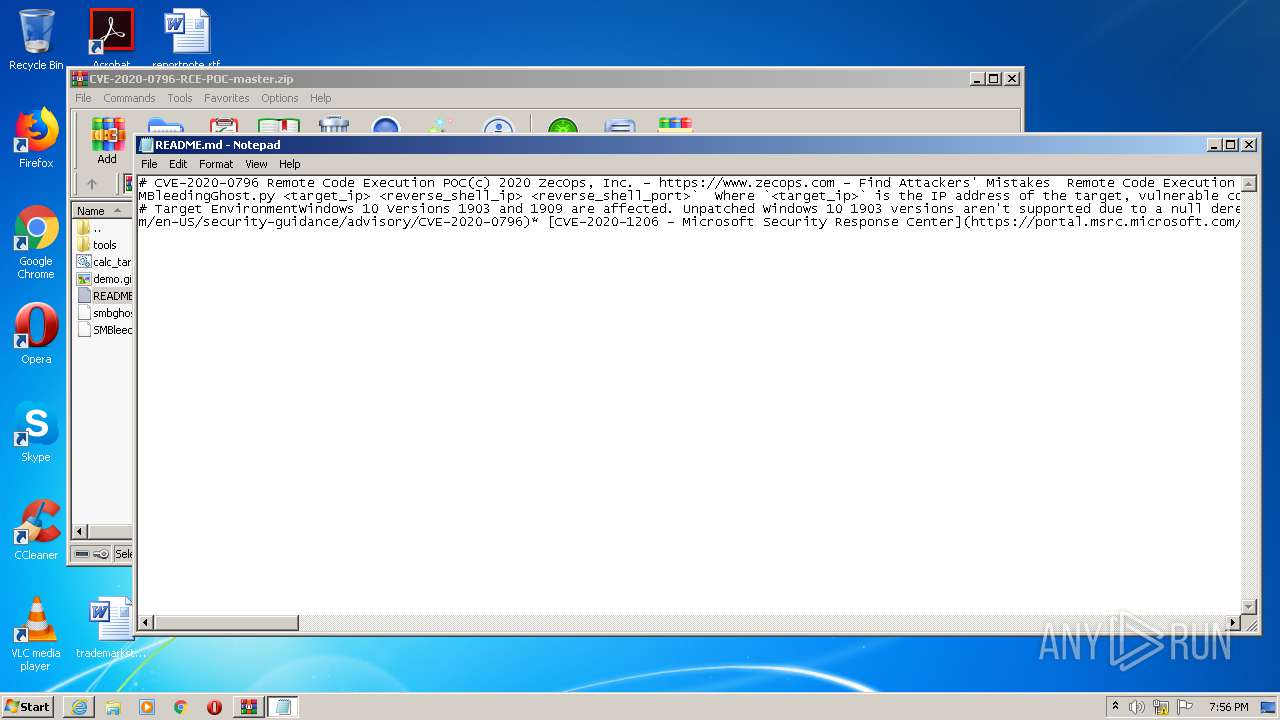
Task: Click the network icon in system tray
Action: coord(1161,707)
